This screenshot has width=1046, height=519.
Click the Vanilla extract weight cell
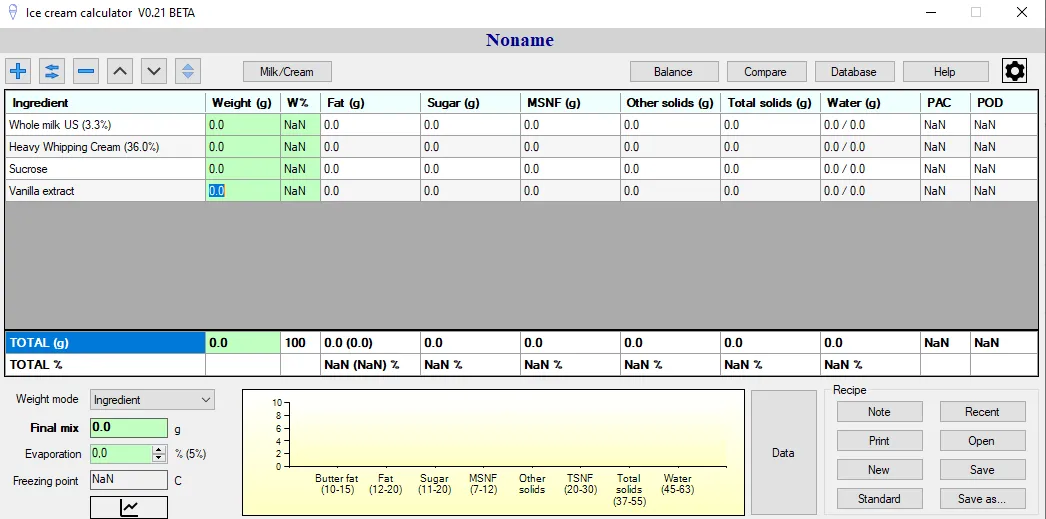pos(243,191)
